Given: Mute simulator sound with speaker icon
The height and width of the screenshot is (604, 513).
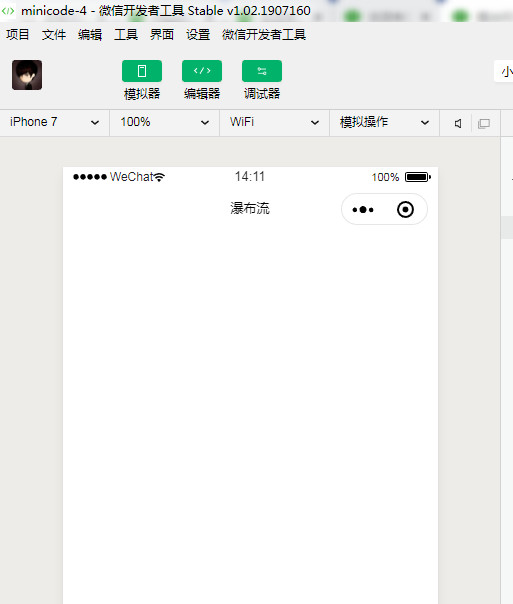Looking at the screenshot, I should click(458, 124).
